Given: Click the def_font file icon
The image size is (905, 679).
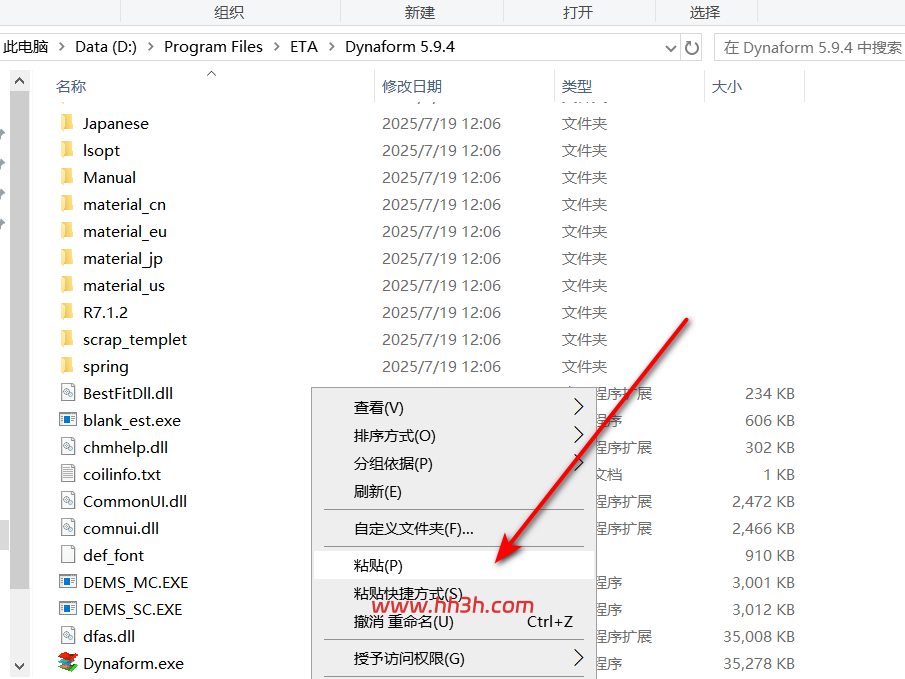Looking at the screenshot, I should click(68, 555).
